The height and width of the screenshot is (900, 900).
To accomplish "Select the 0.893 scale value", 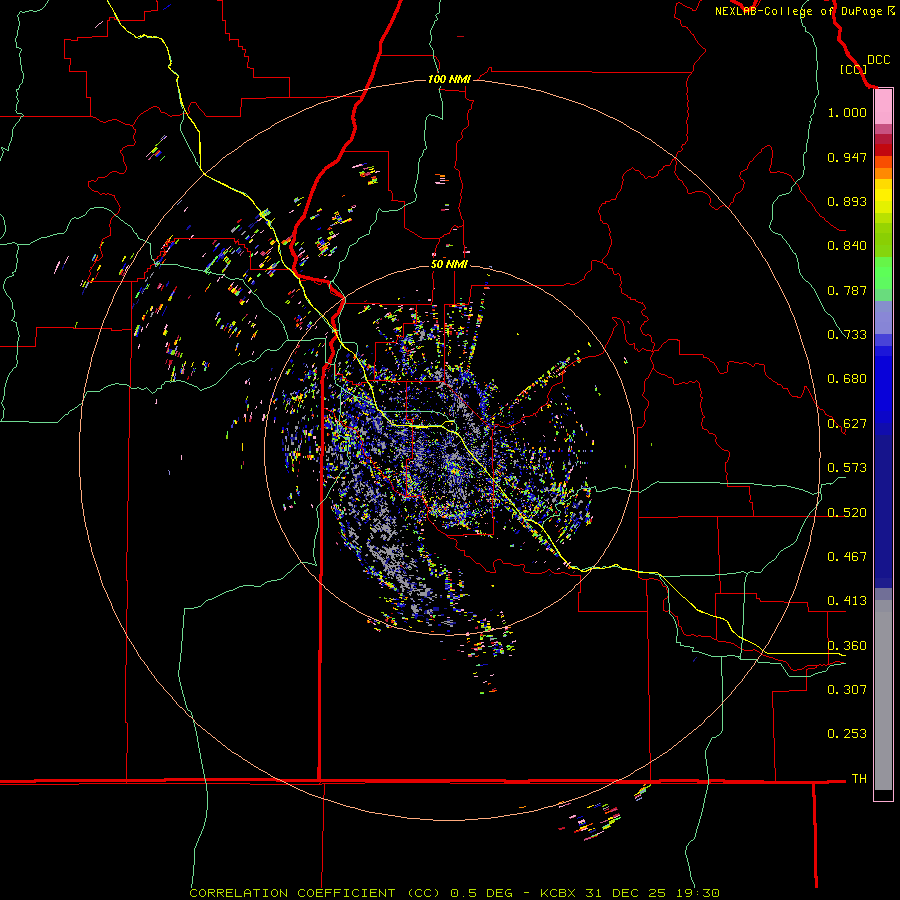I will point(847,201).
